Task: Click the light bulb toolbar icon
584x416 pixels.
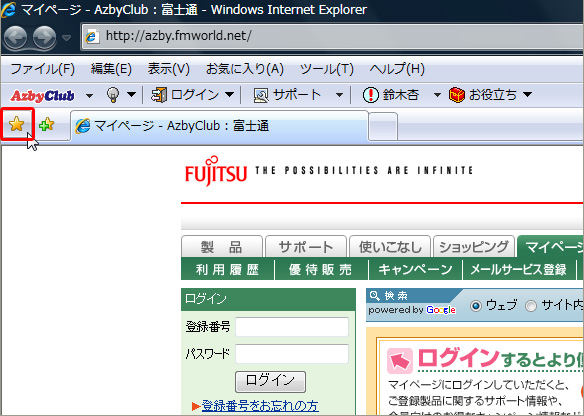Action: pyautogui.click(x=113, y=95)
